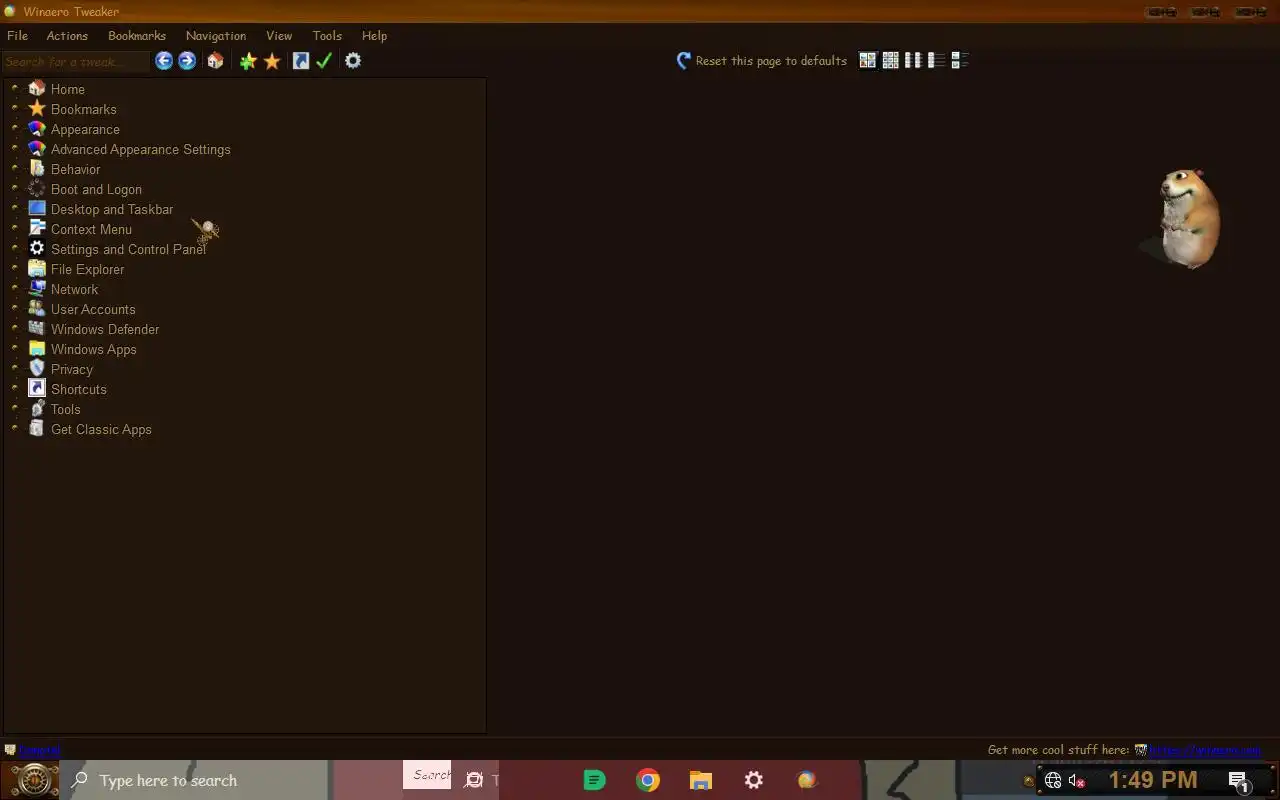
Task: Switch to the tiles view layout button
Action: click(x=960, y=61)
